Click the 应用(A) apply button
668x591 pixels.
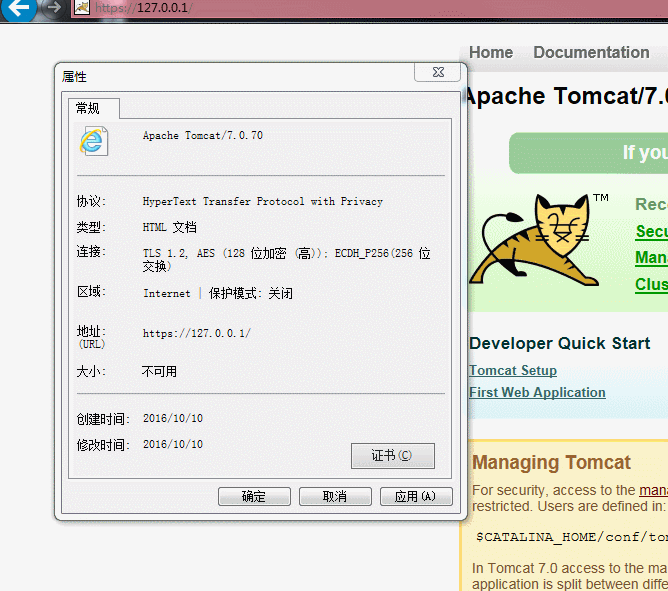coord(416,496)
